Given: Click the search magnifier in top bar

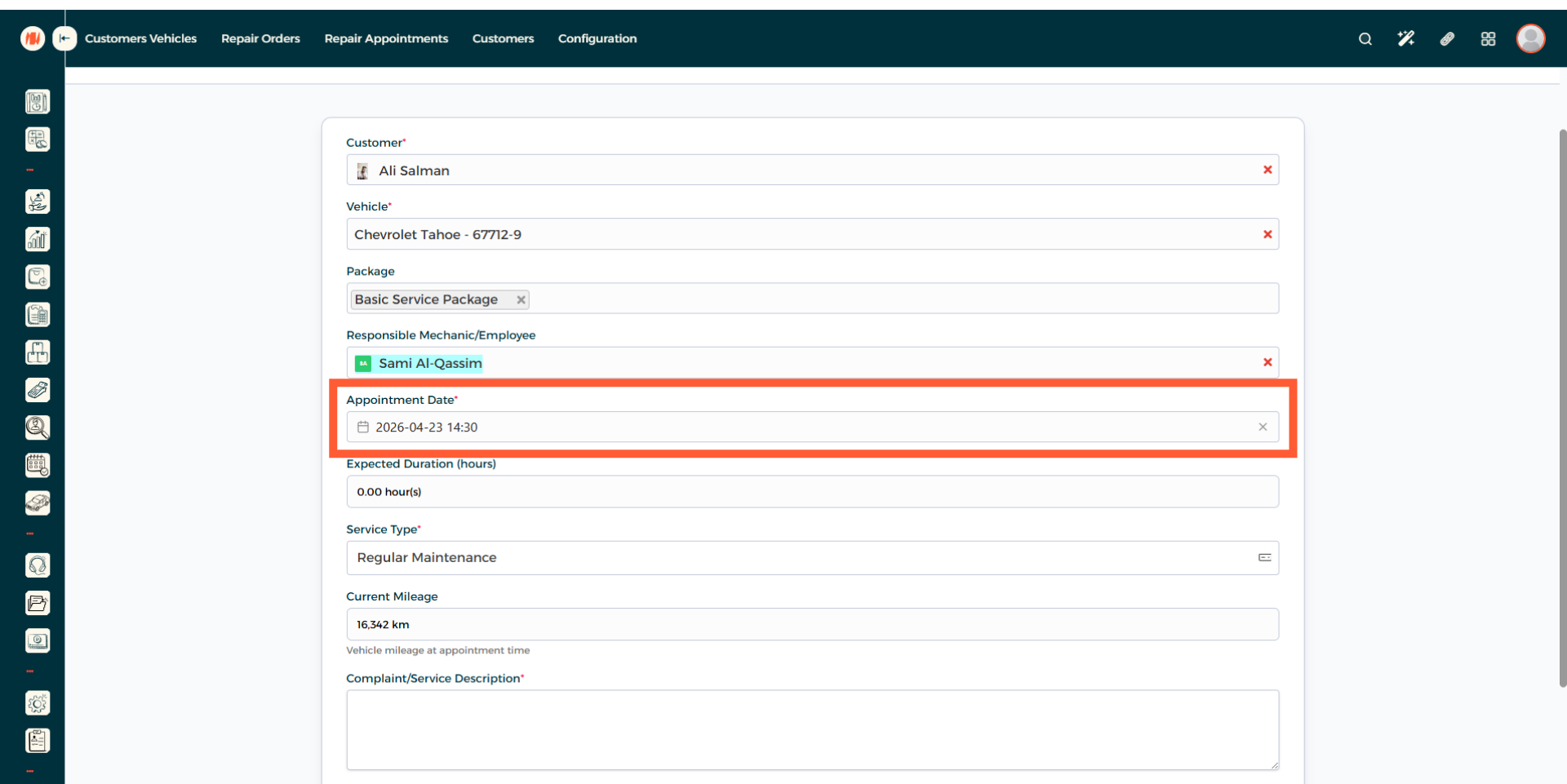Looking at the screenshot, I should [x=1365, y=38].
